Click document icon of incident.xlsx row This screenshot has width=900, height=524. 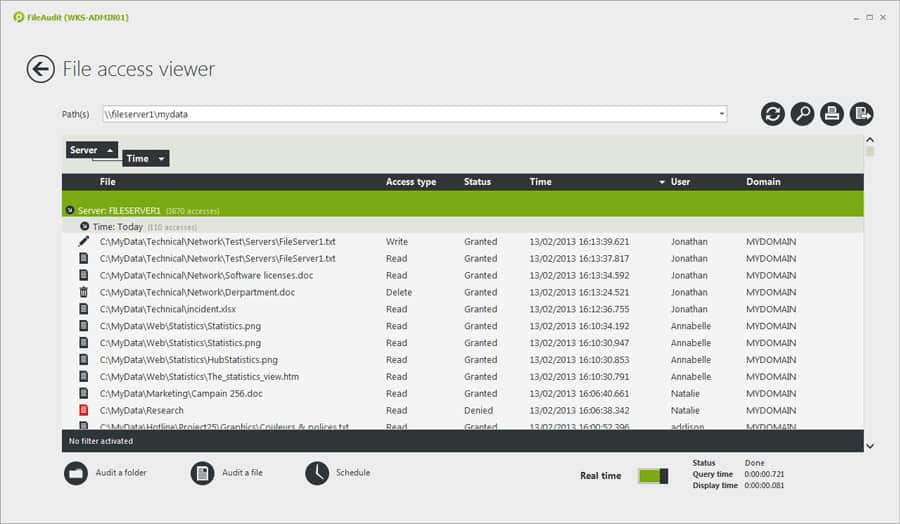[x=84, y=309]
